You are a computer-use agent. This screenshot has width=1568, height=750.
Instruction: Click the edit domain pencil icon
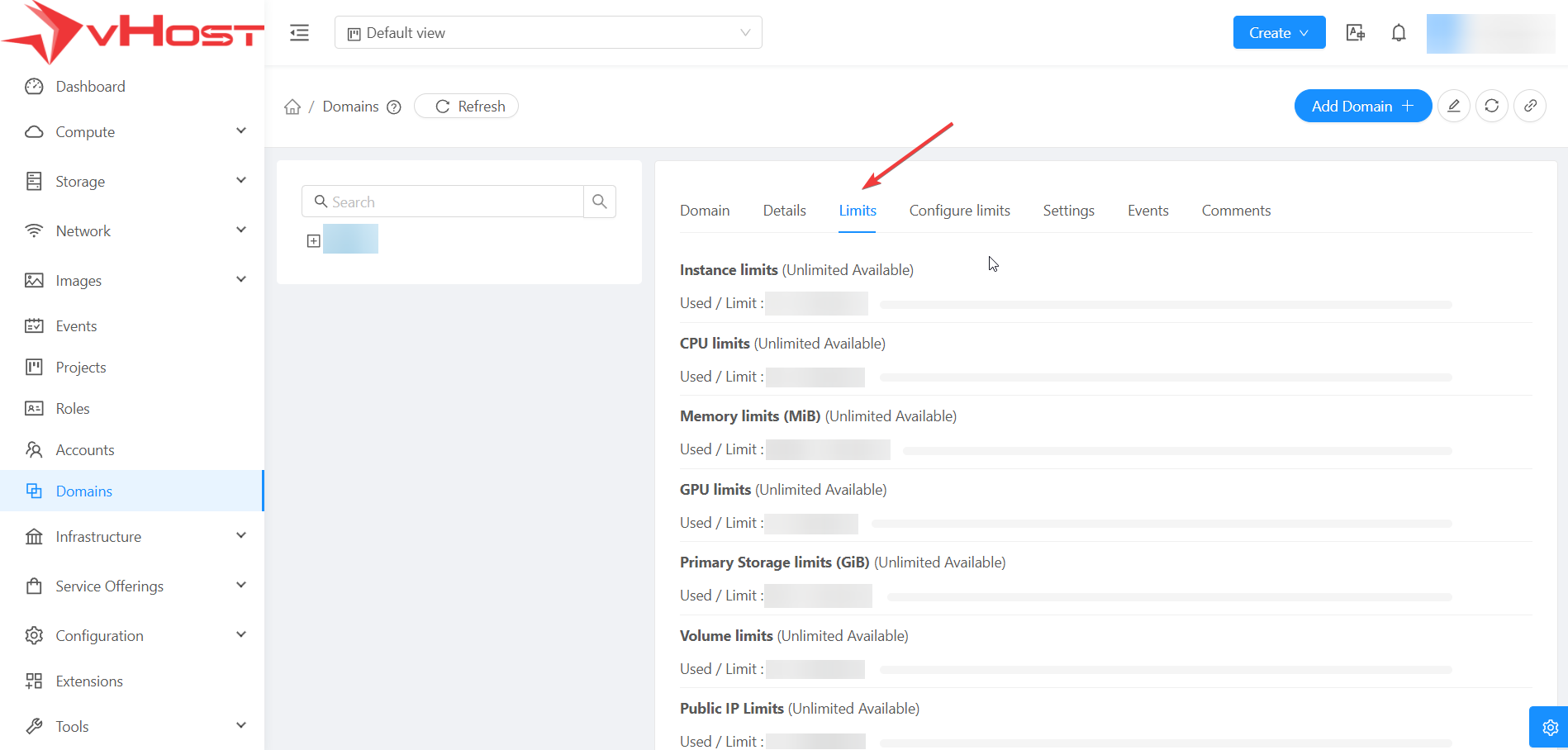coord(1453,106)
